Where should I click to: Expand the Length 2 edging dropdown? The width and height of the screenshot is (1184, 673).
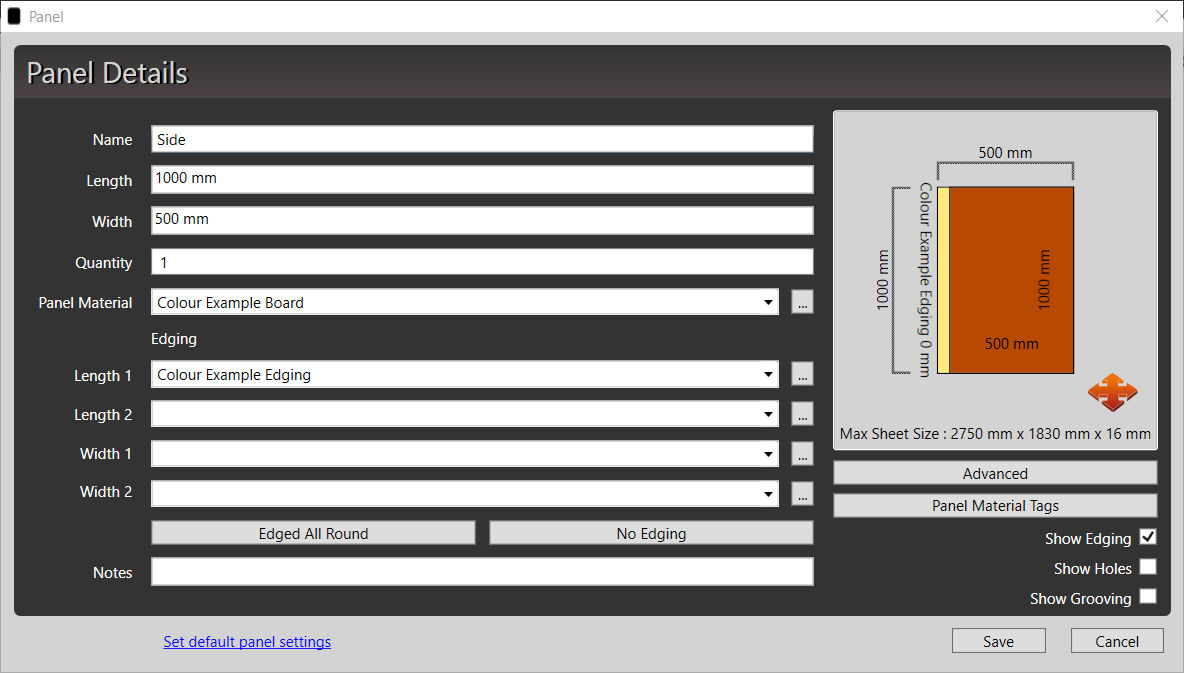(x=768, y=414)
